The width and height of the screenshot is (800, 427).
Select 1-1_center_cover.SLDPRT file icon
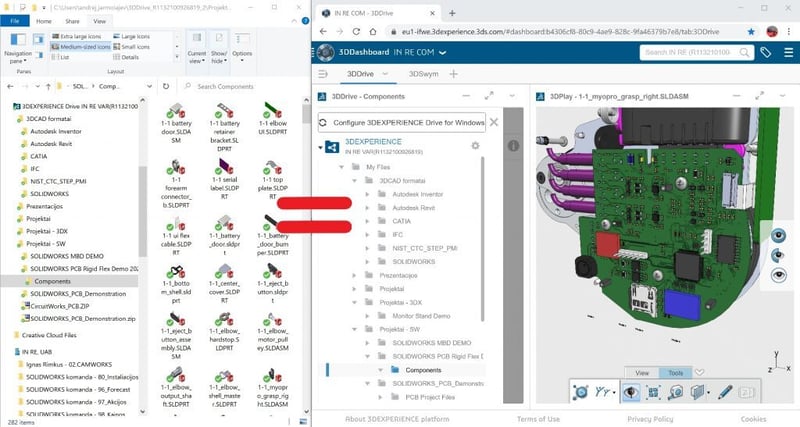[x=224, y=271]
